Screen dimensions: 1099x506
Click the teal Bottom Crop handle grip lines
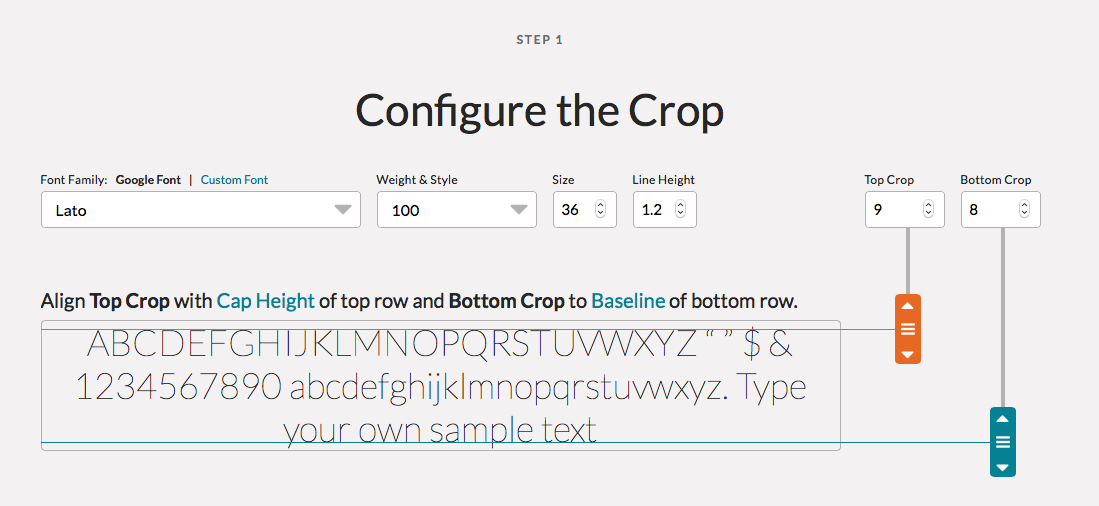click(1002, 442)
